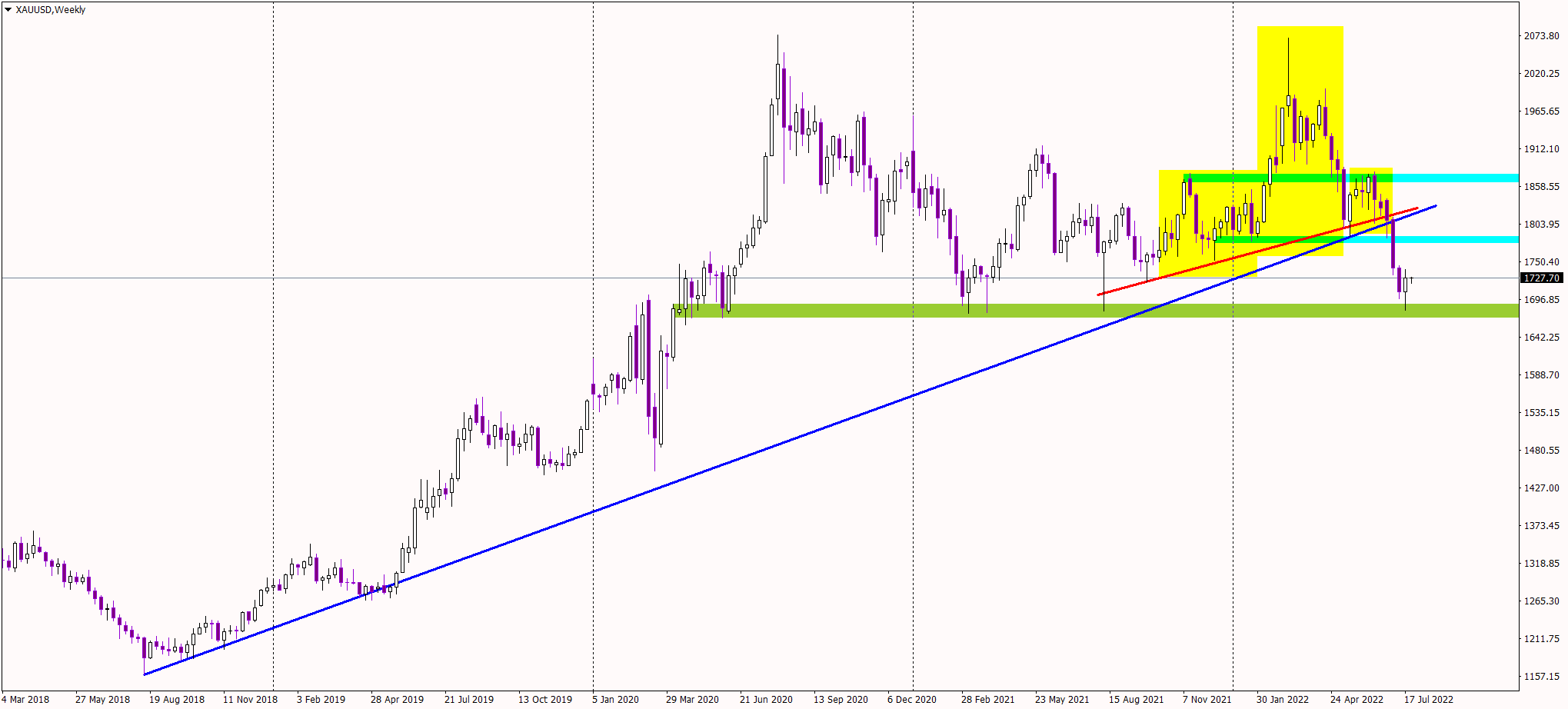The image size is (1568, 709).
Task: Click the wide olive-green support zone
Action: tap(1096, 311)
